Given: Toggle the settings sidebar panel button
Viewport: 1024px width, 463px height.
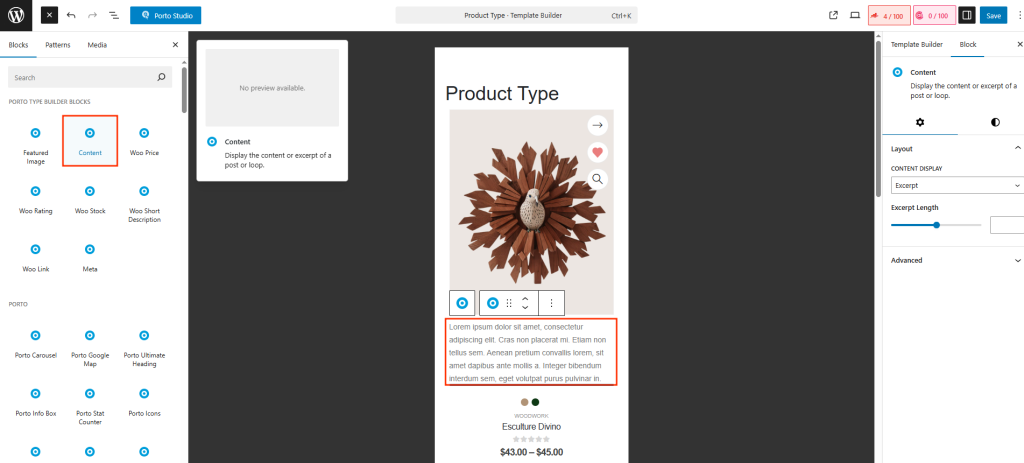Looking at the screenshot, I should pos(966,15).
